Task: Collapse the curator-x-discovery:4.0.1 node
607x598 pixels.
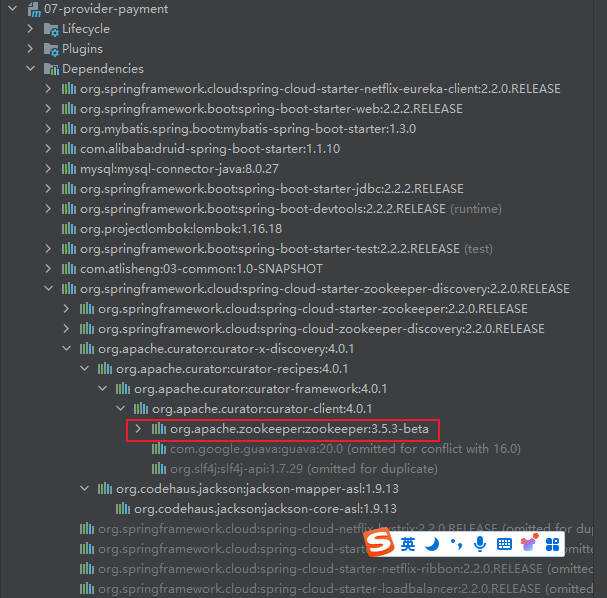Action: (x=67, y=349)
